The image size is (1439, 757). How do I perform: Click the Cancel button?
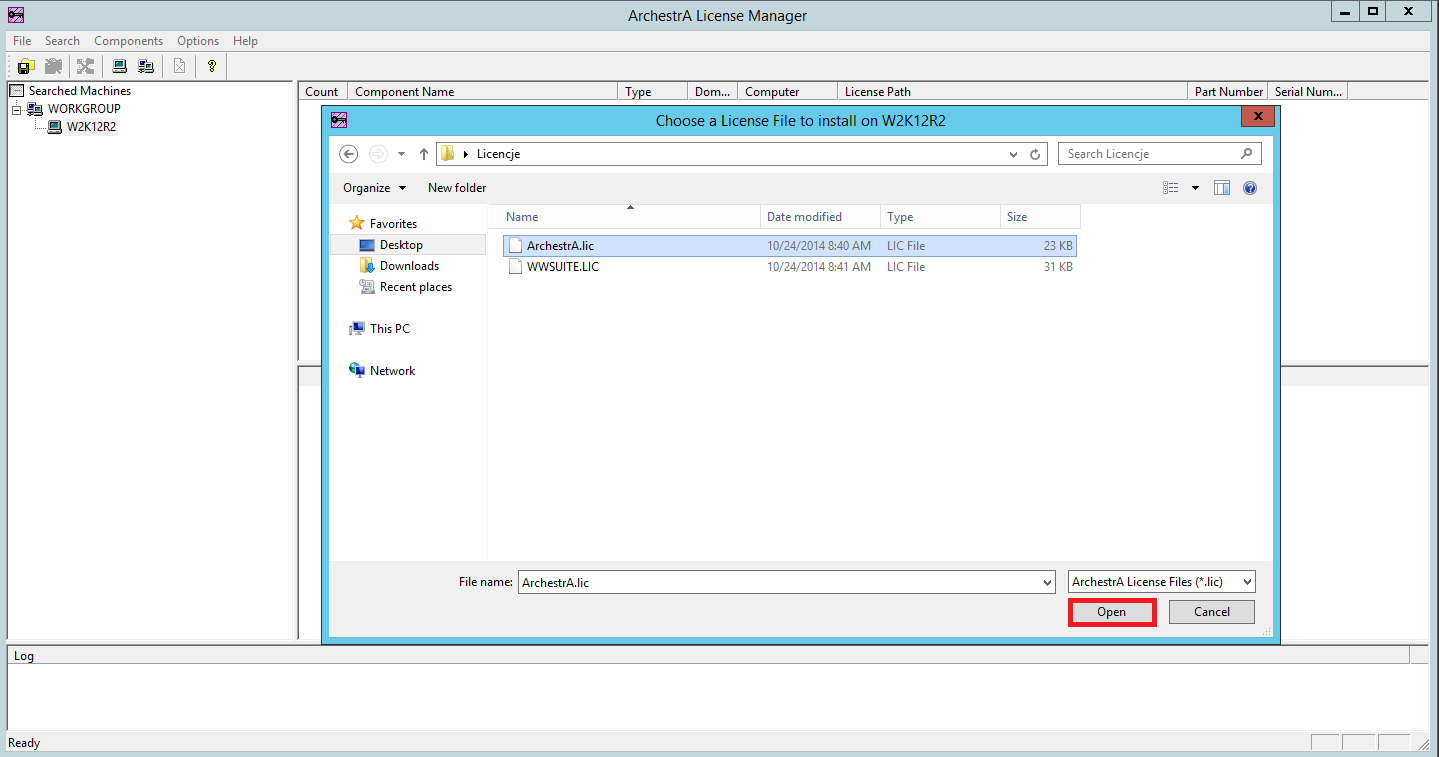pyautogui.click(x=1211, y=612)
